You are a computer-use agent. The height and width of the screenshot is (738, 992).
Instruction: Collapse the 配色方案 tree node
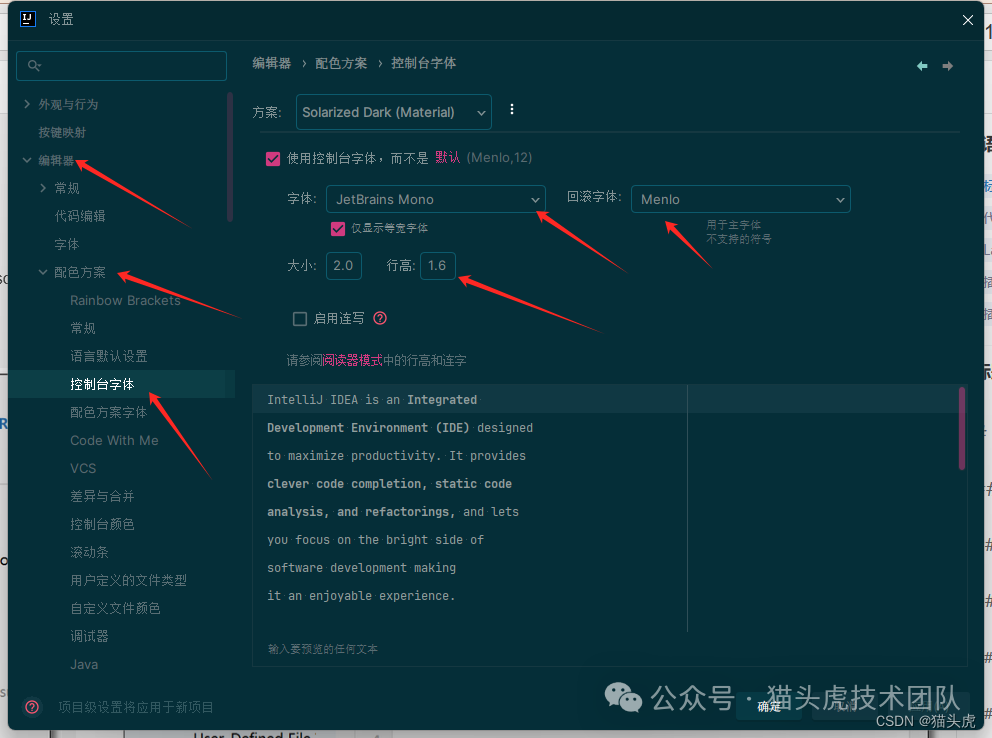(43, 272)
